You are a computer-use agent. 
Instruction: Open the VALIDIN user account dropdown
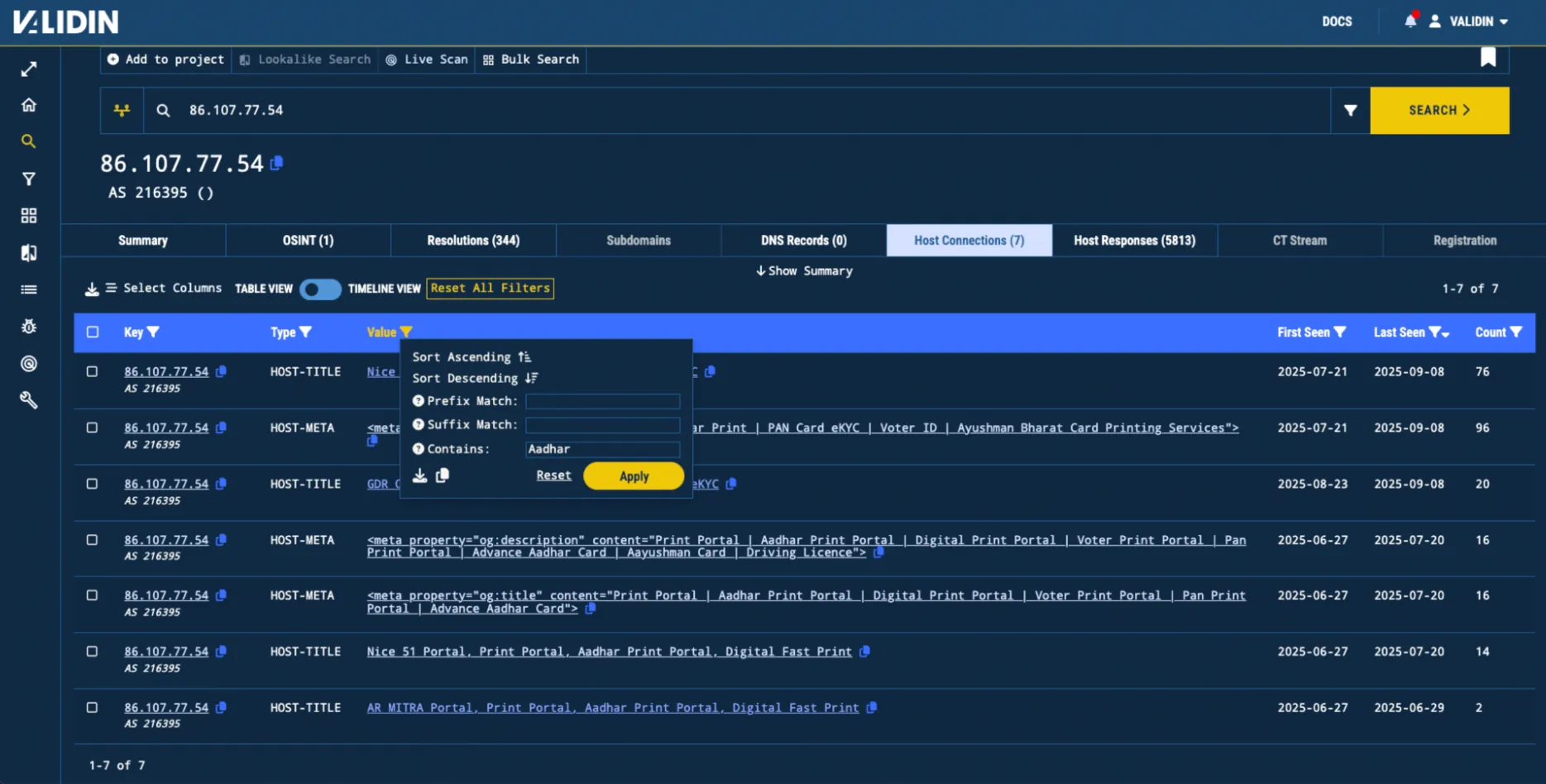(1470, 22)
